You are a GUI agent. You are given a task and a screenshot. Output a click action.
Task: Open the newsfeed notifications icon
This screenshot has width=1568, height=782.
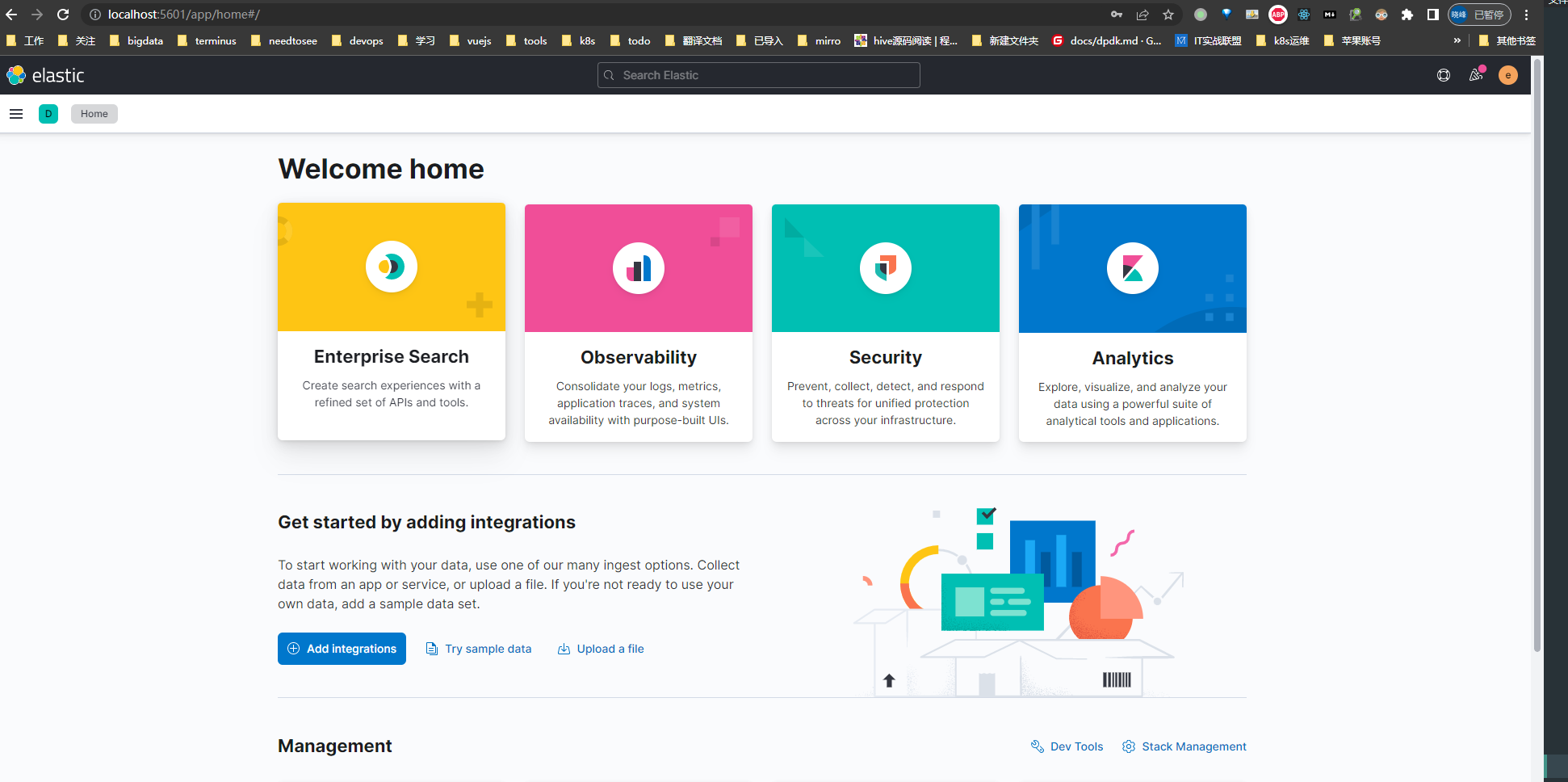tap(1476, 75)
